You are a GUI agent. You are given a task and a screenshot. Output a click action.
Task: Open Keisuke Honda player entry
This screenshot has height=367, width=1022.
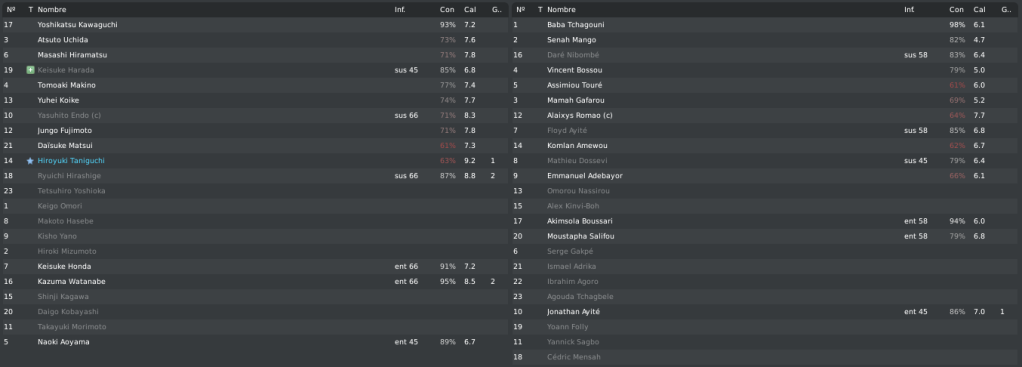click(64, 266)
